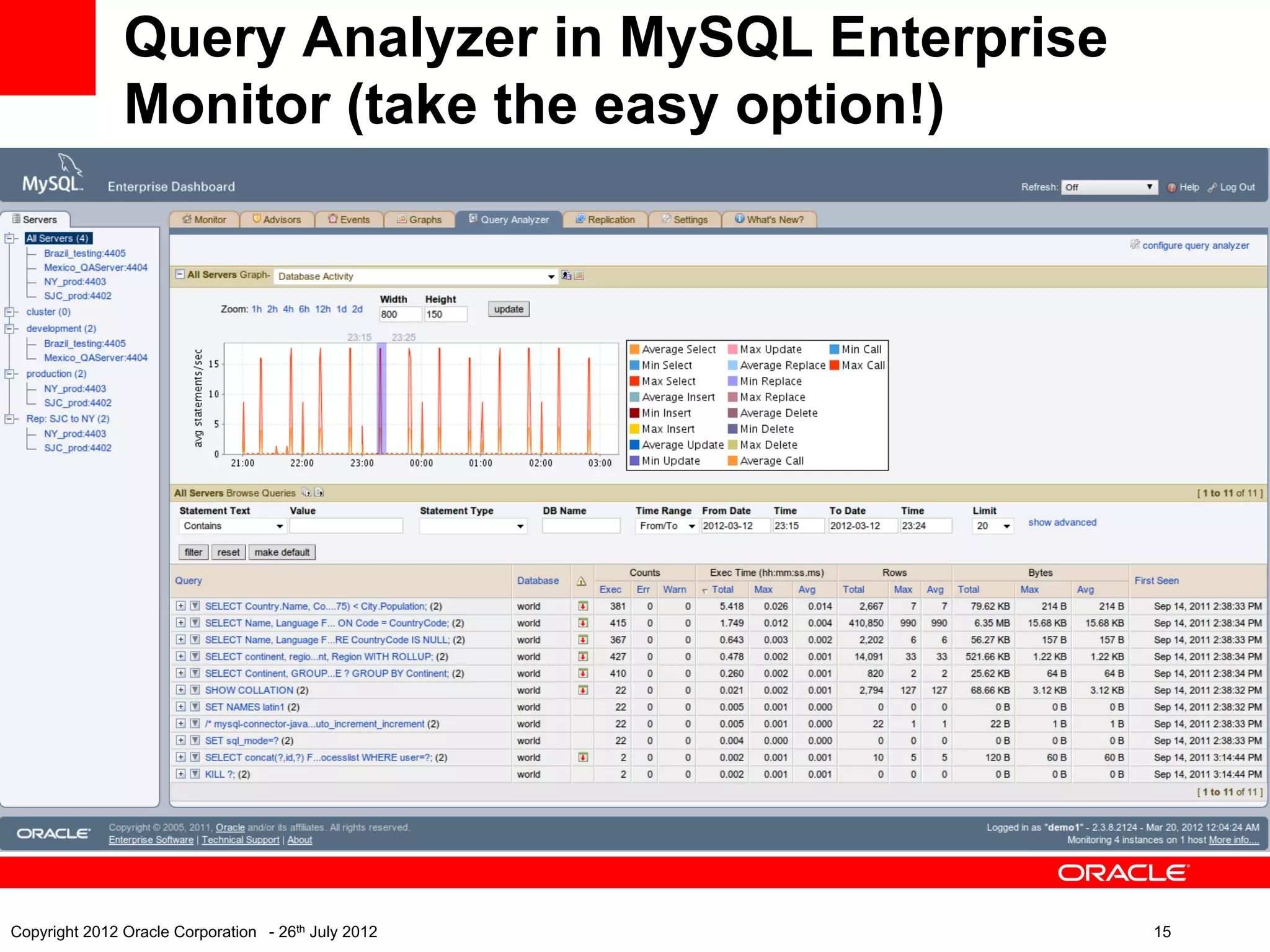Open the What's New? tab

pos(769,219)
